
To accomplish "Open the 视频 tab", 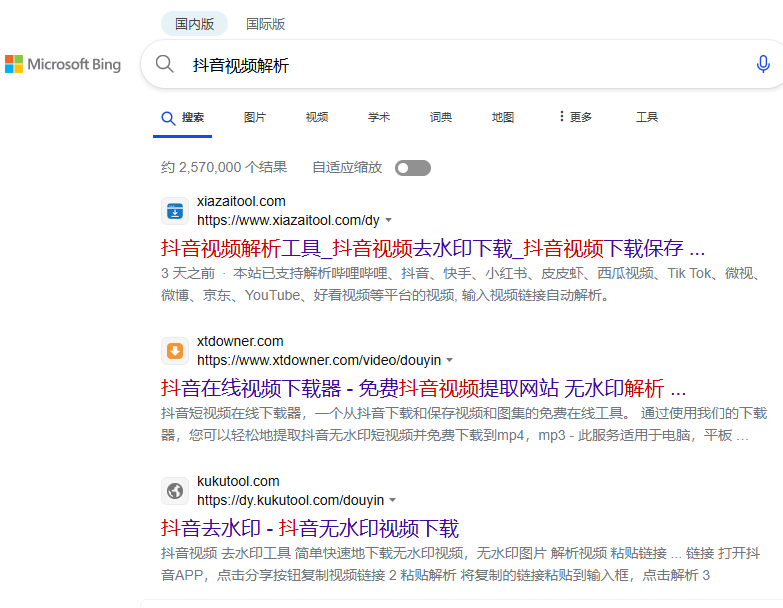I will (317, 117).
